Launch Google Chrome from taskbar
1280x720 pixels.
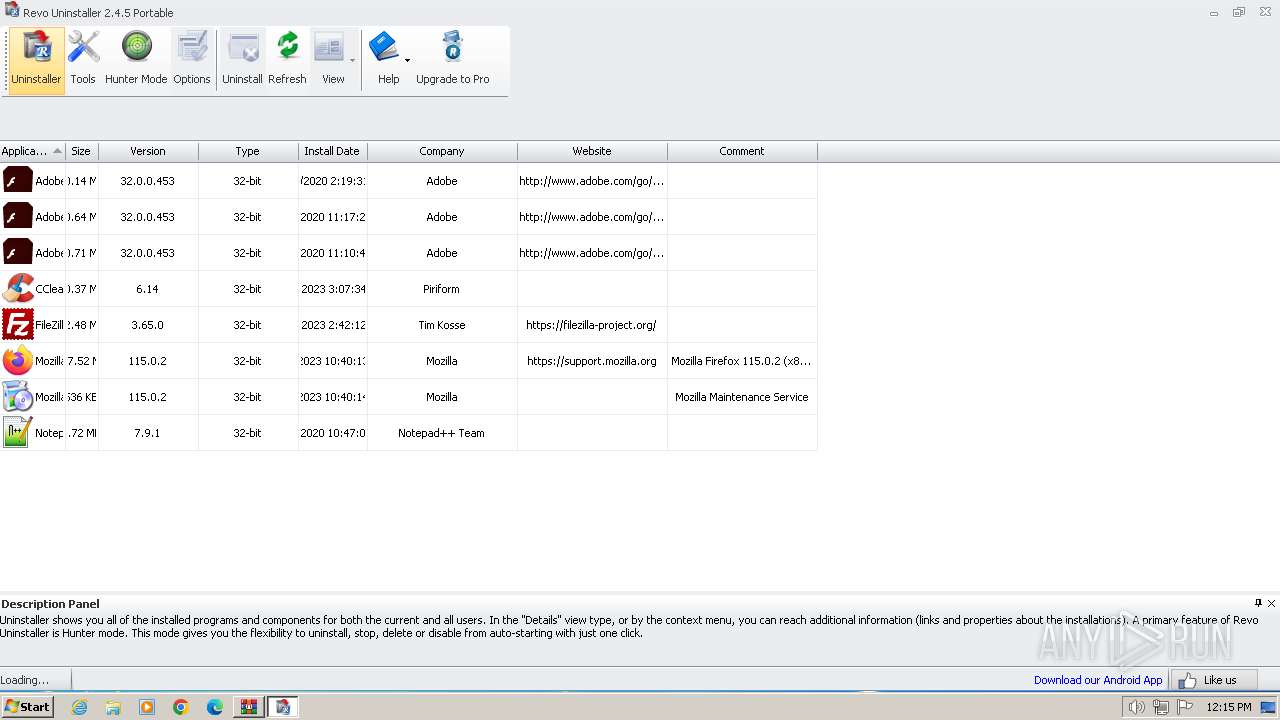[x=181, y=707]
